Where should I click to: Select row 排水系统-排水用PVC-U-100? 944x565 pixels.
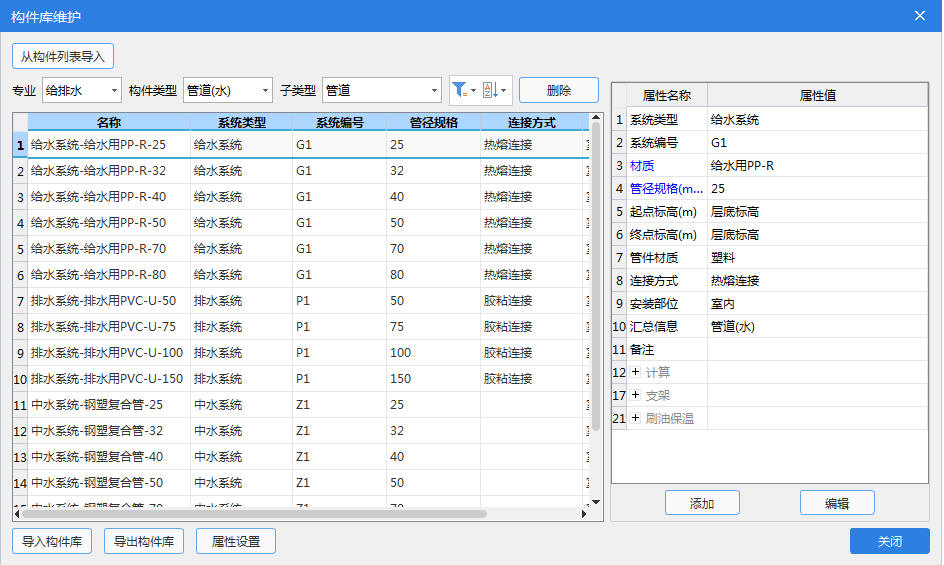(x=107, y=353)
